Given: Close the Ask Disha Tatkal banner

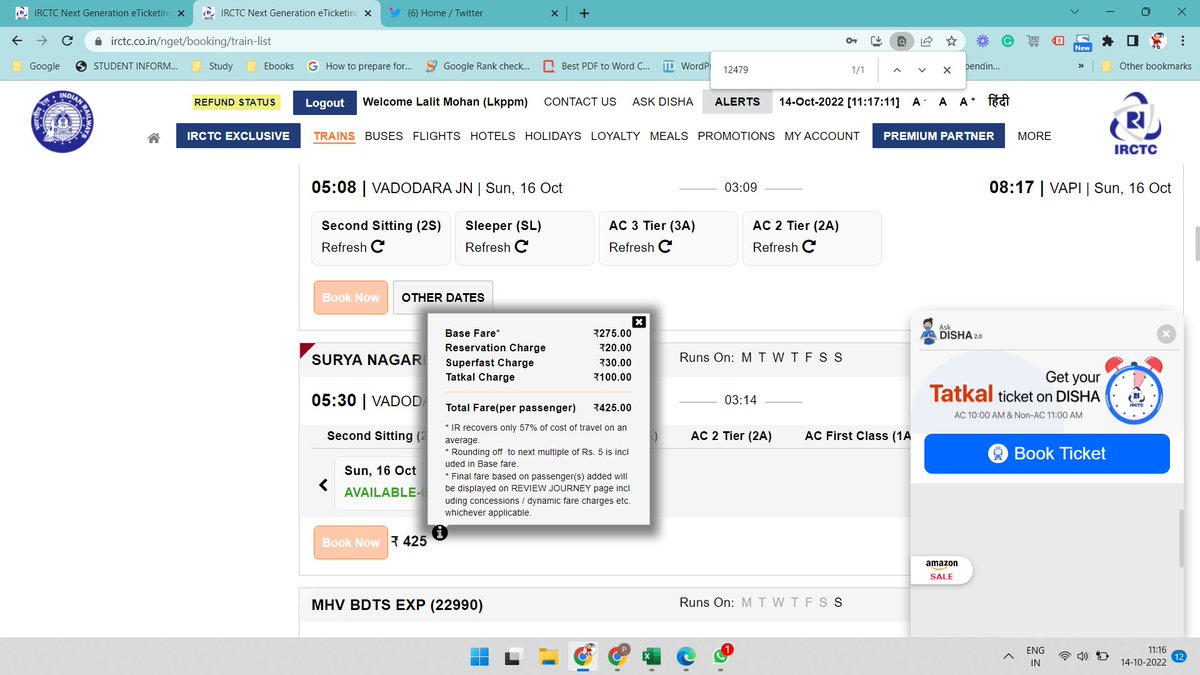Looking at the screenshot, I should [1165, 335].
